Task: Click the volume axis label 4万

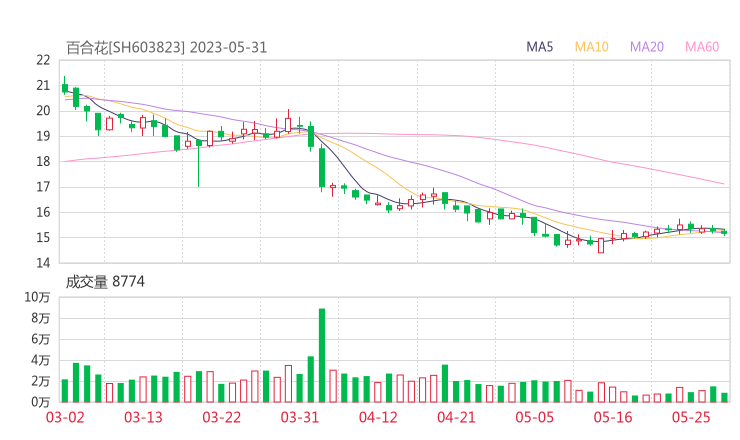Action: click(x=40, y=360)
